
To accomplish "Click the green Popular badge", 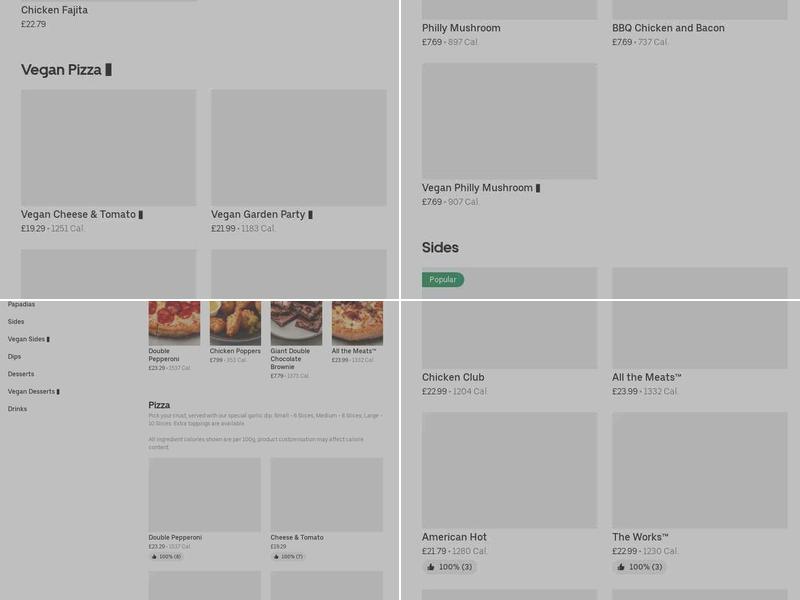I will [443, 280].
